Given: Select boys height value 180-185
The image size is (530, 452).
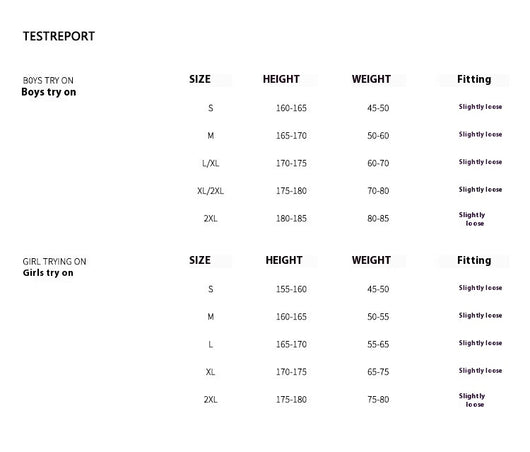Looking at the screenshot, I should (x=291, y=219).
